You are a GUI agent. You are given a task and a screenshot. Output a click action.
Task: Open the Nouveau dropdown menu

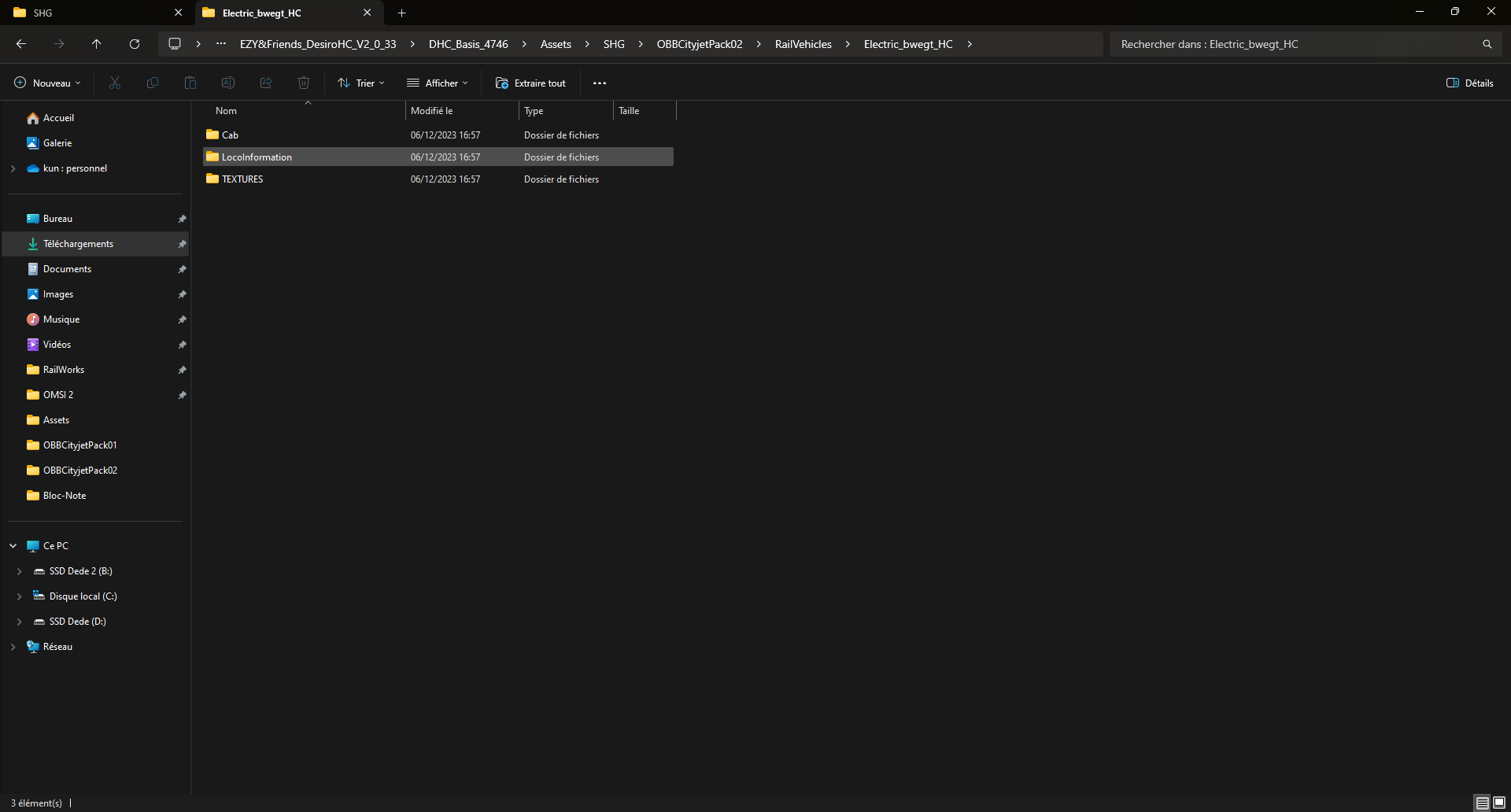(x=47, y=83)
